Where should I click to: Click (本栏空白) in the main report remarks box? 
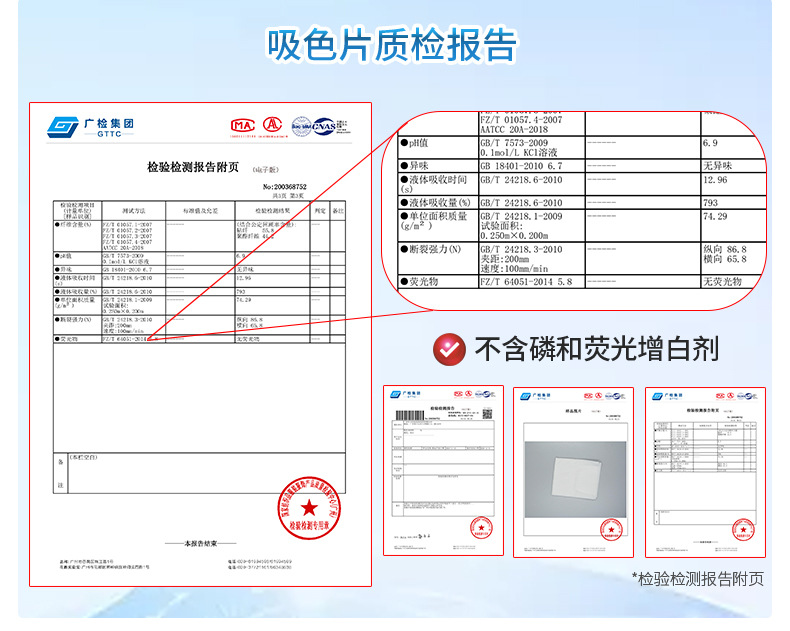pyautogui.click(x=83, y=457)
